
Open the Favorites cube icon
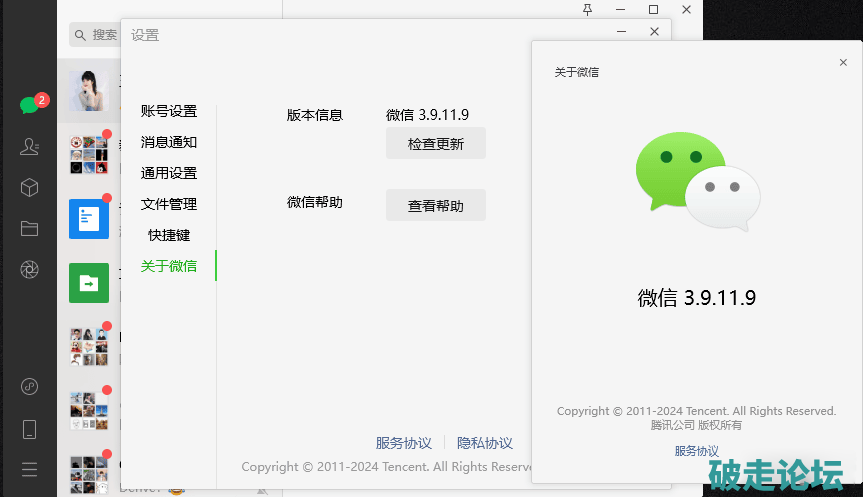pos(29,187)
